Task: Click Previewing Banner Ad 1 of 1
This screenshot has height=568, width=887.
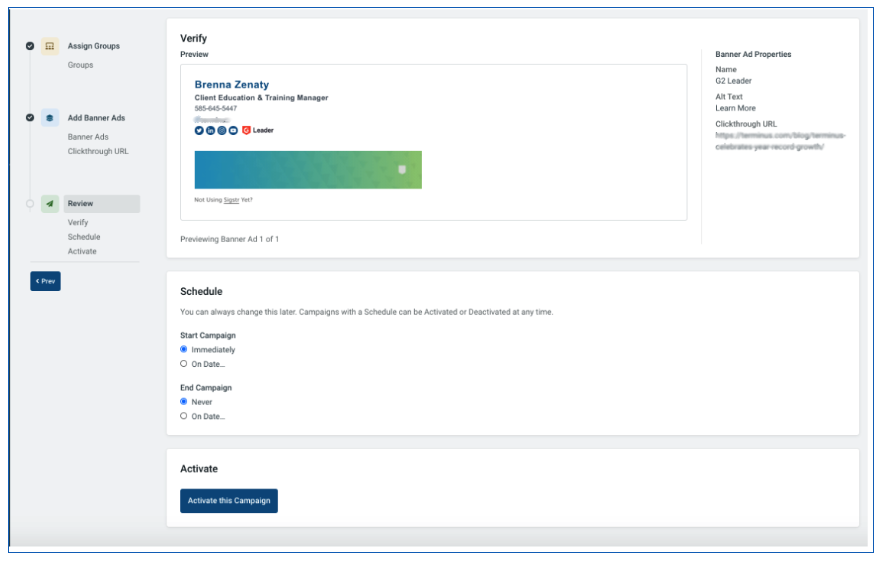Action: (230, 240)
